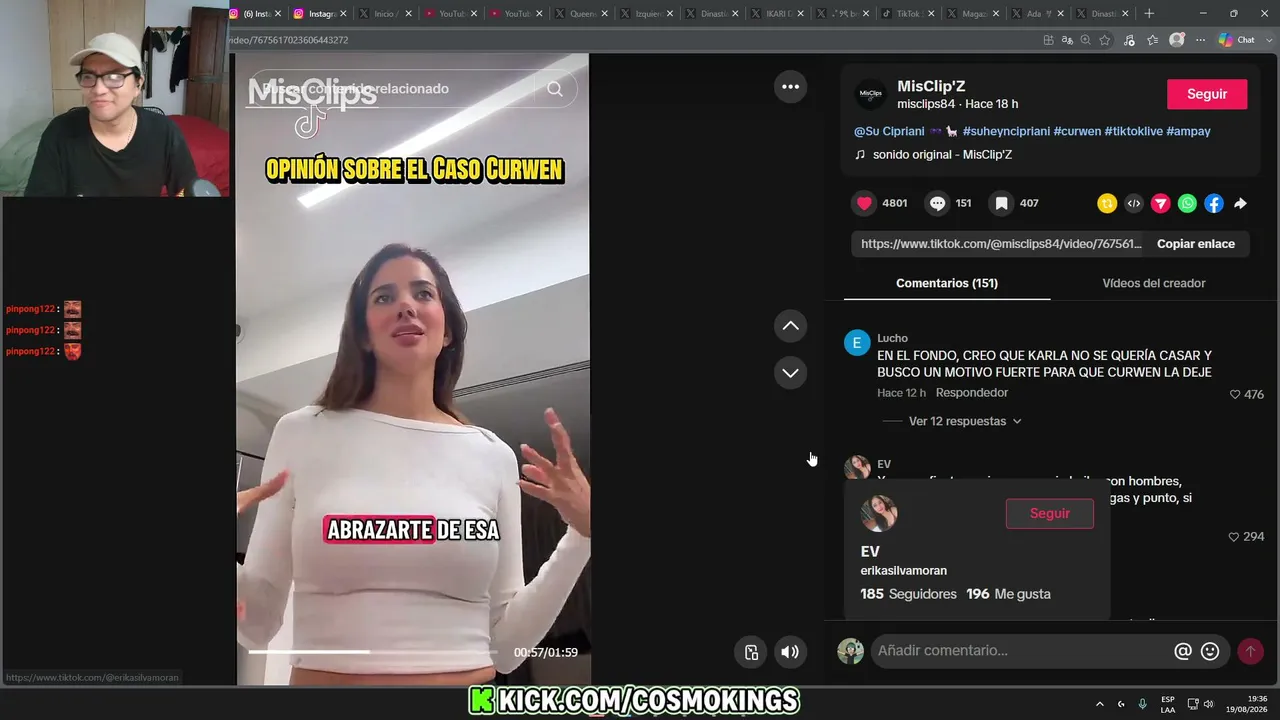The image size is (1280, 720).
Task: Open the erikasilvamoran username in hover card
Action: point(904,571)
